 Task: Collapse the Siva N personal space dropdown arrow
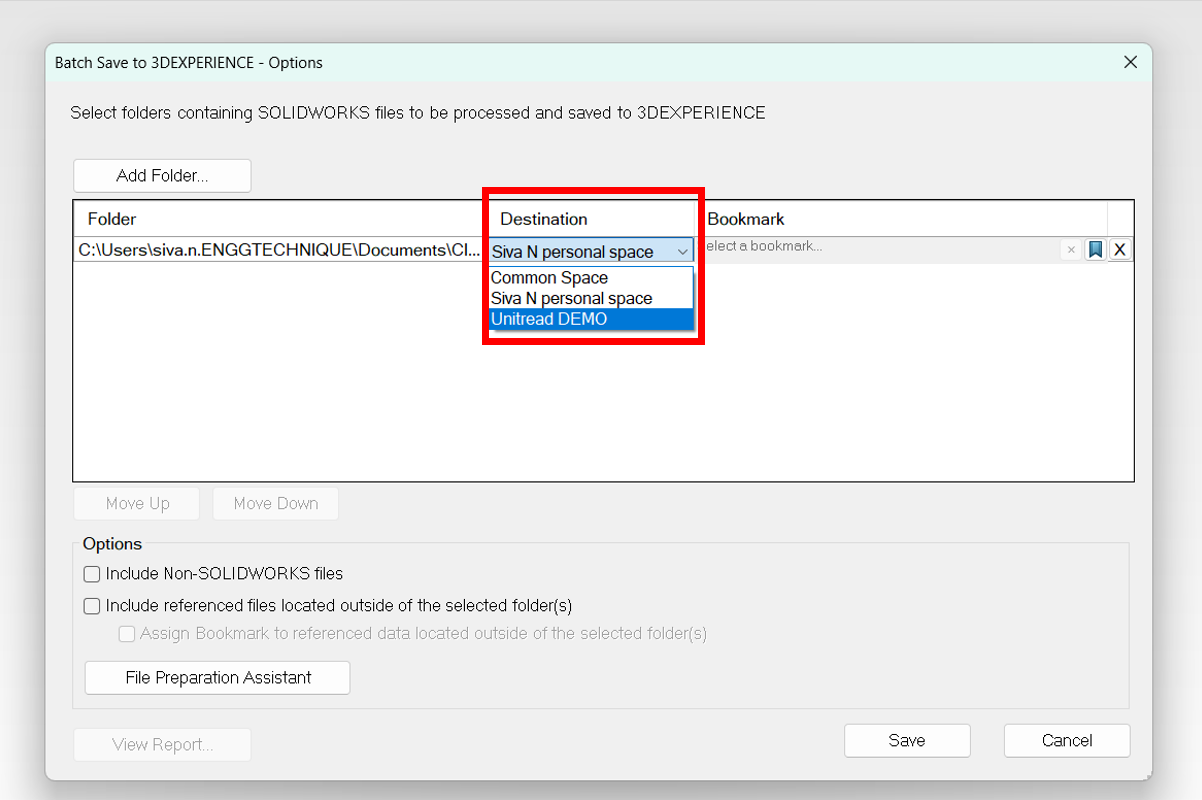682,252
